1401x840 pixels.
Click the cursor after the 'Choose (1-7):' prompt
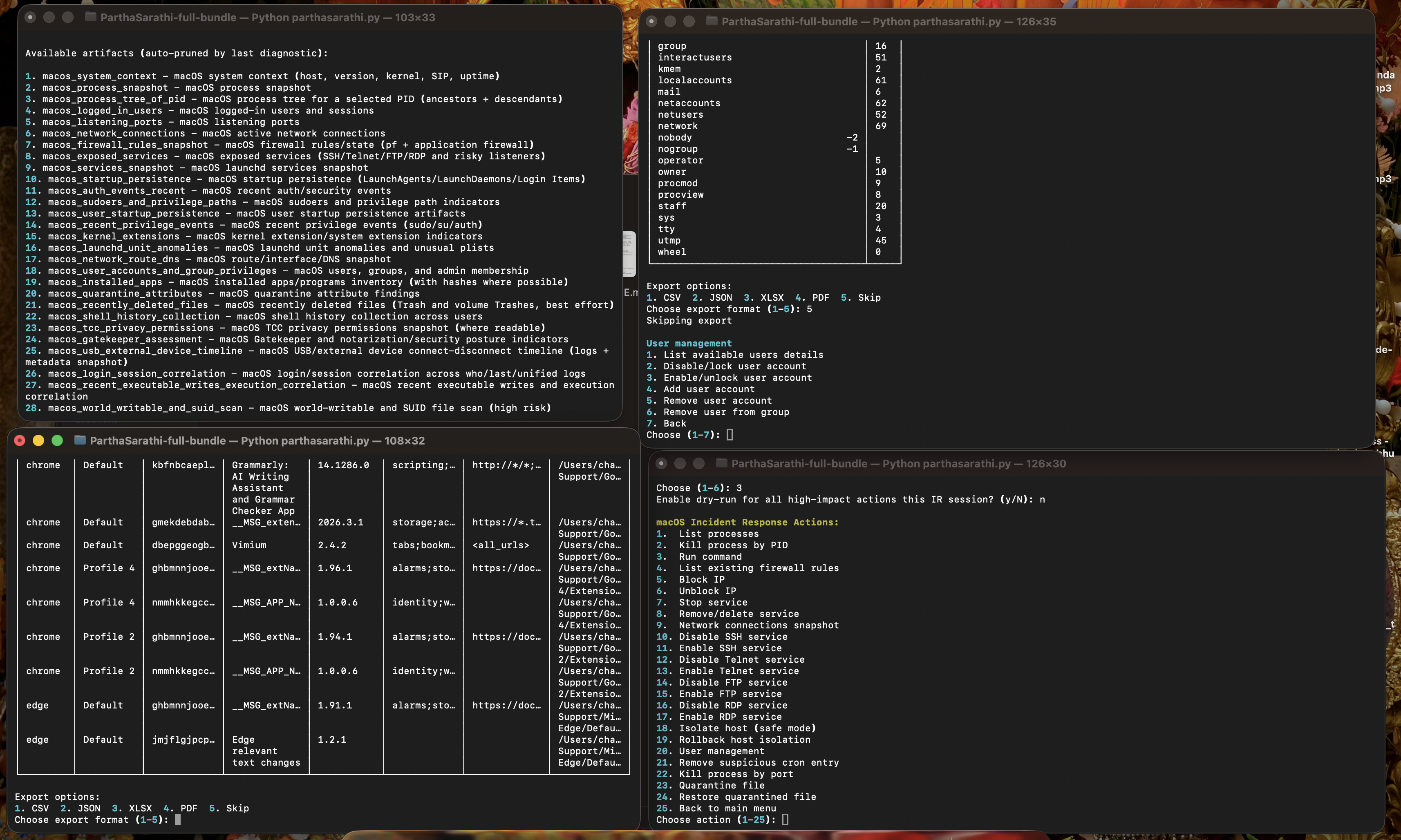(x=730, y=435)
